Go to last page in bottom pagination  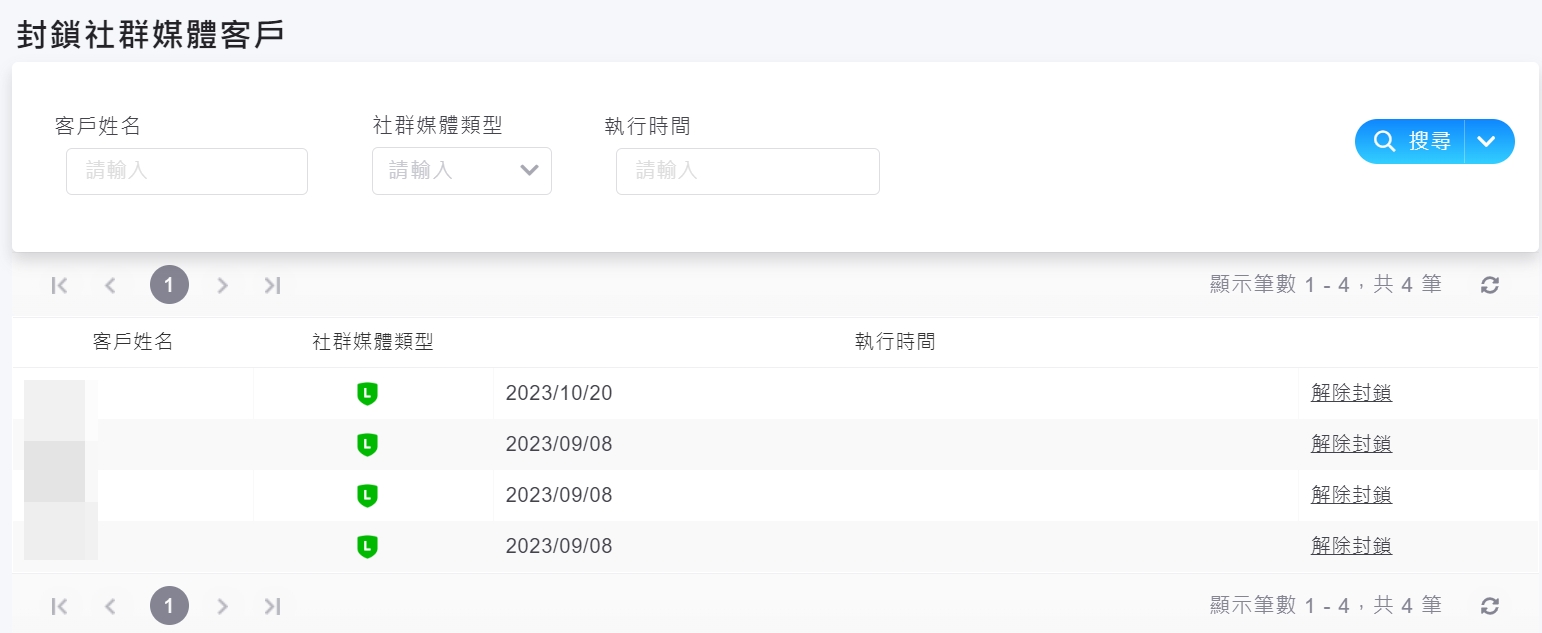[x=272, y=605]
